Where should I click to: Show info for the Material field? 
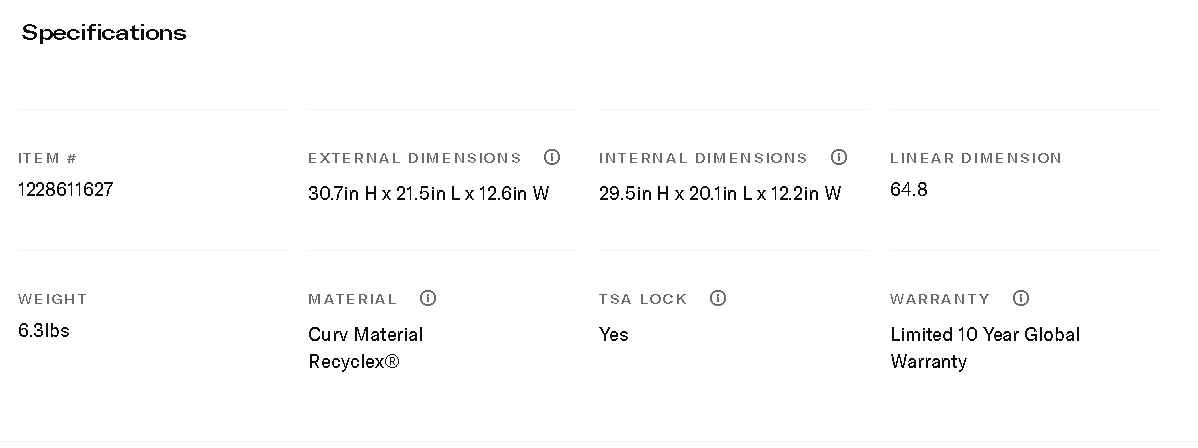pyautogui.click(x=428, y=298)
